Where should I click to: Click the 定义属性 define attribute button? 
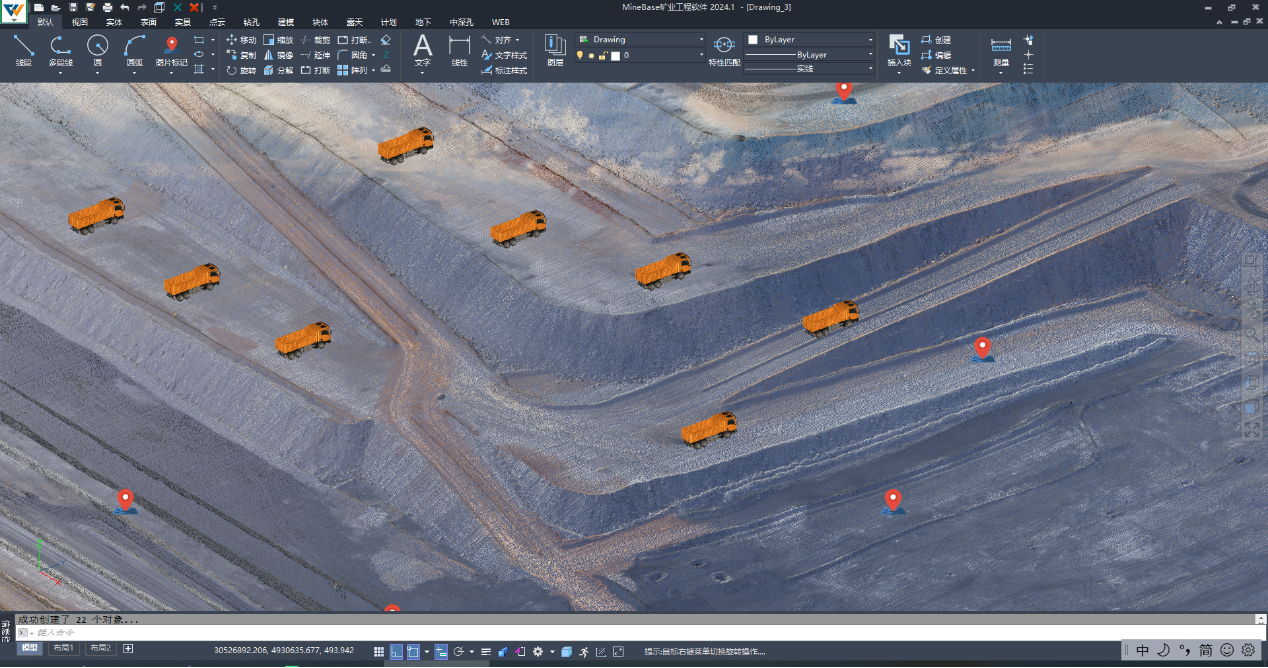(948, 70)
